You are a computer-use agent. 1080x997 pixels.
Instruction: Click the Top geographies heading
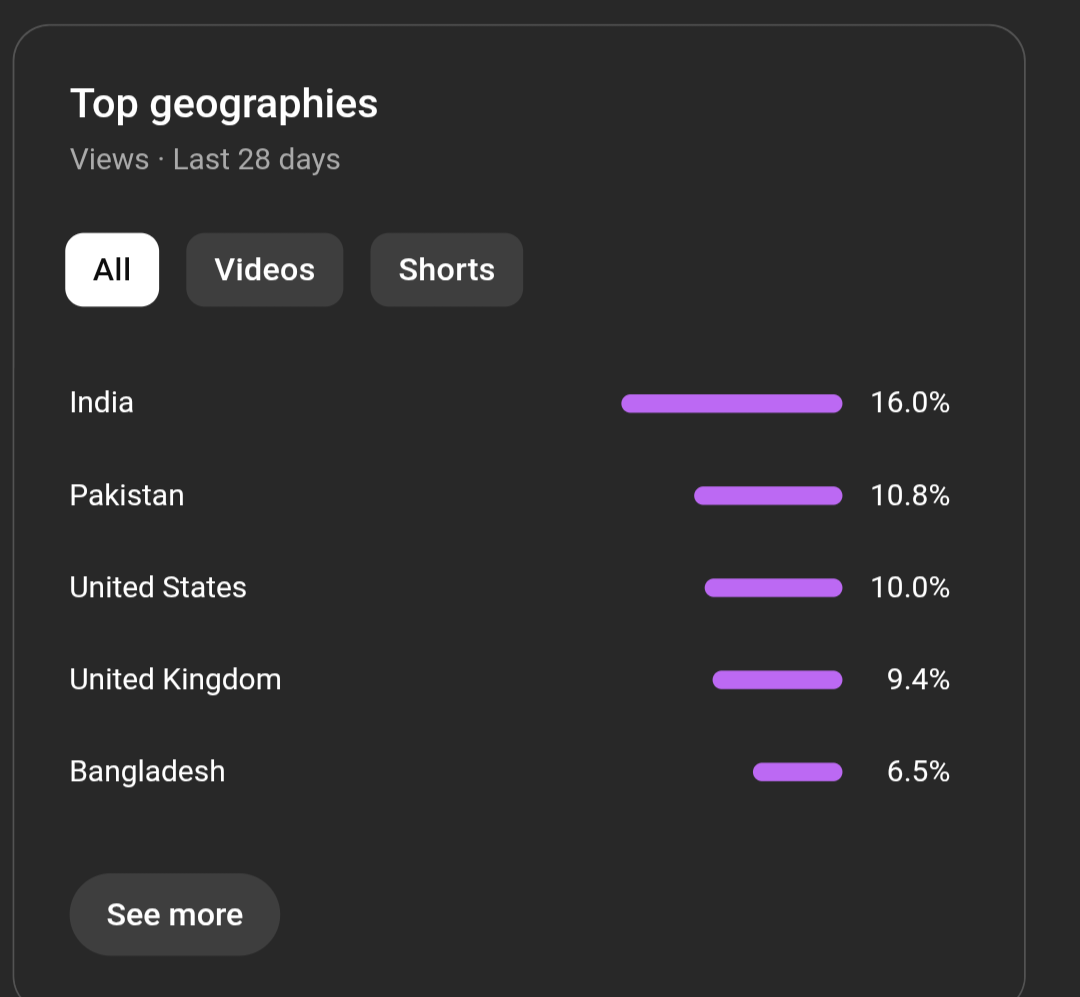(224, 104)
